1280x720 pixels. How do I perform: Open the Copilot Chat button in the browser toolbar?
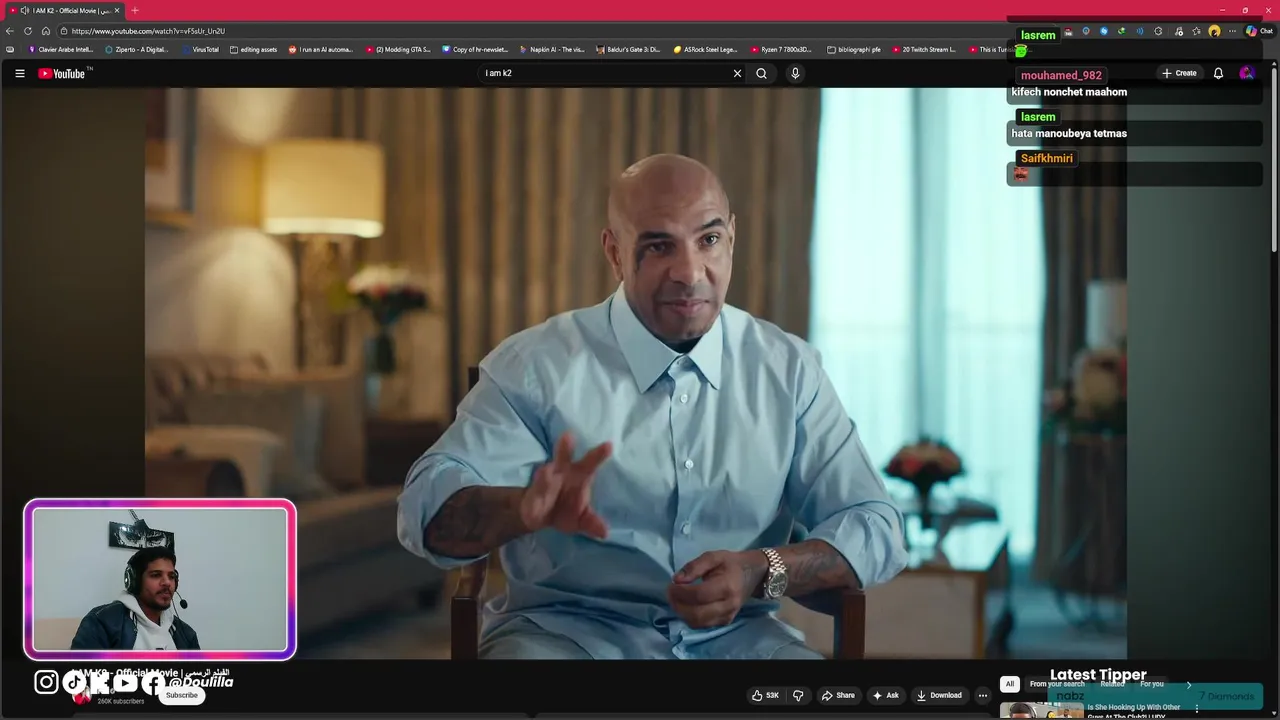[x=1259, y=31]
